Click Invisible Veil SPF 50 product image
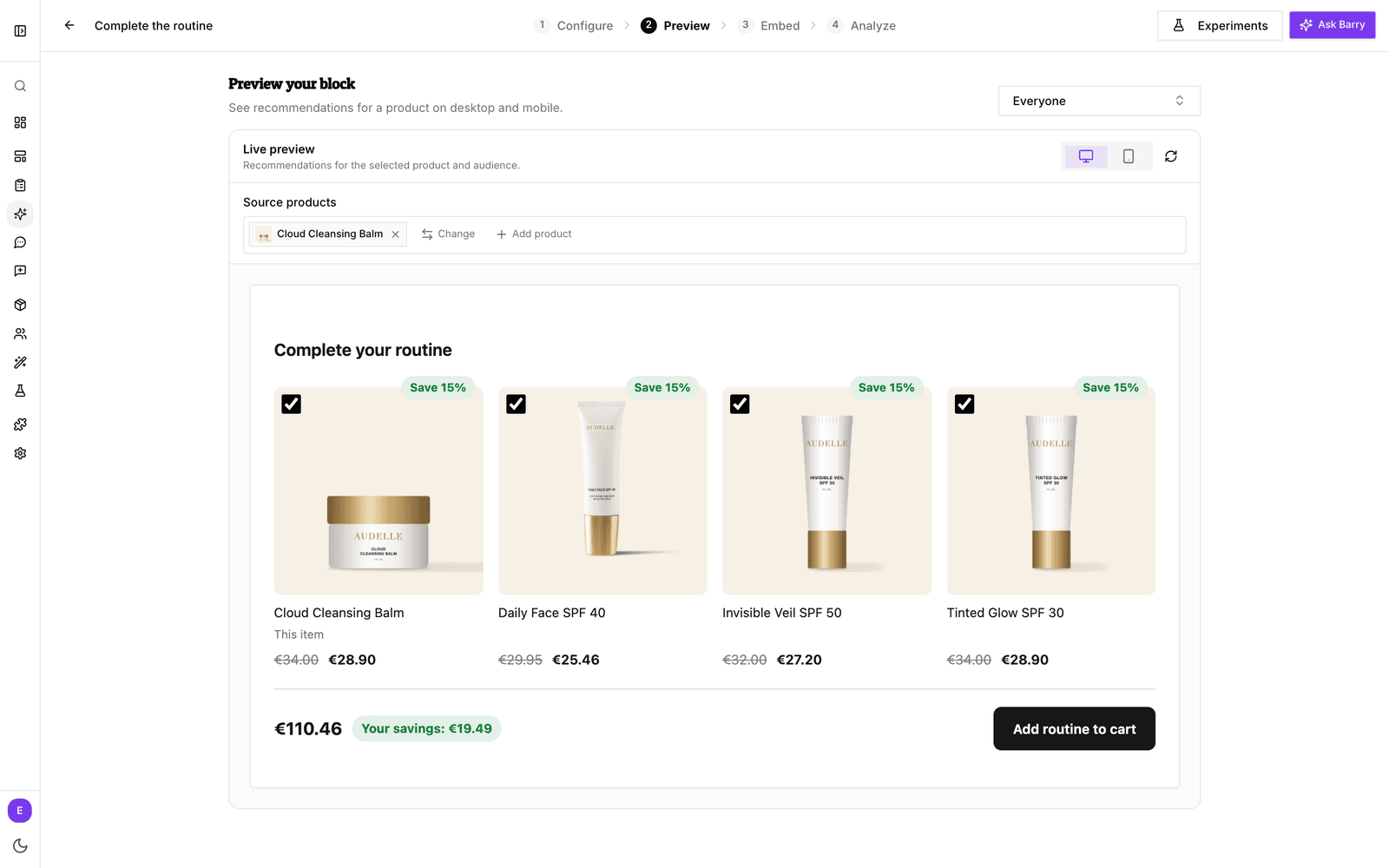Viewport: 1389px width, 868px height. [x=827, y=491]
